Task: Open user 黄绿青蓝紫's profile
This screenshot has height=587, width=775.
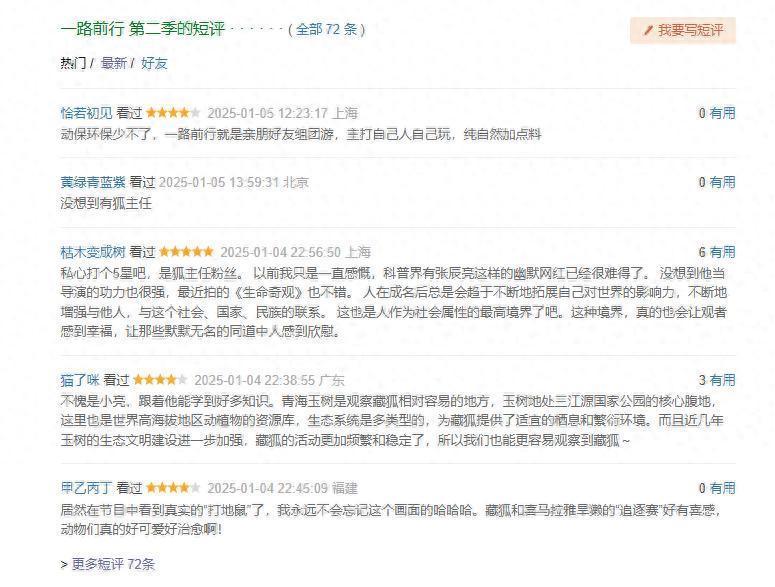Action: [x=93, y=182]
